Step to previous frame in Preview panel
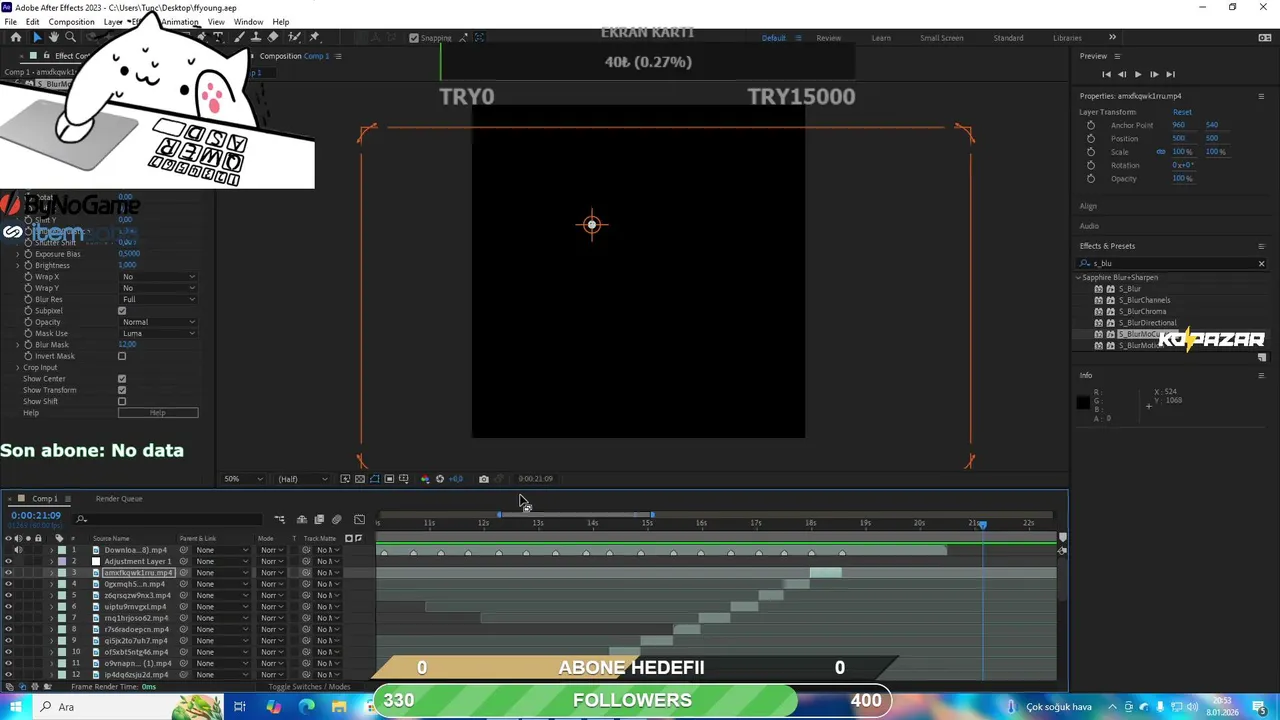The width and height of the screenshot is (1280, 720). (1122, 74)
